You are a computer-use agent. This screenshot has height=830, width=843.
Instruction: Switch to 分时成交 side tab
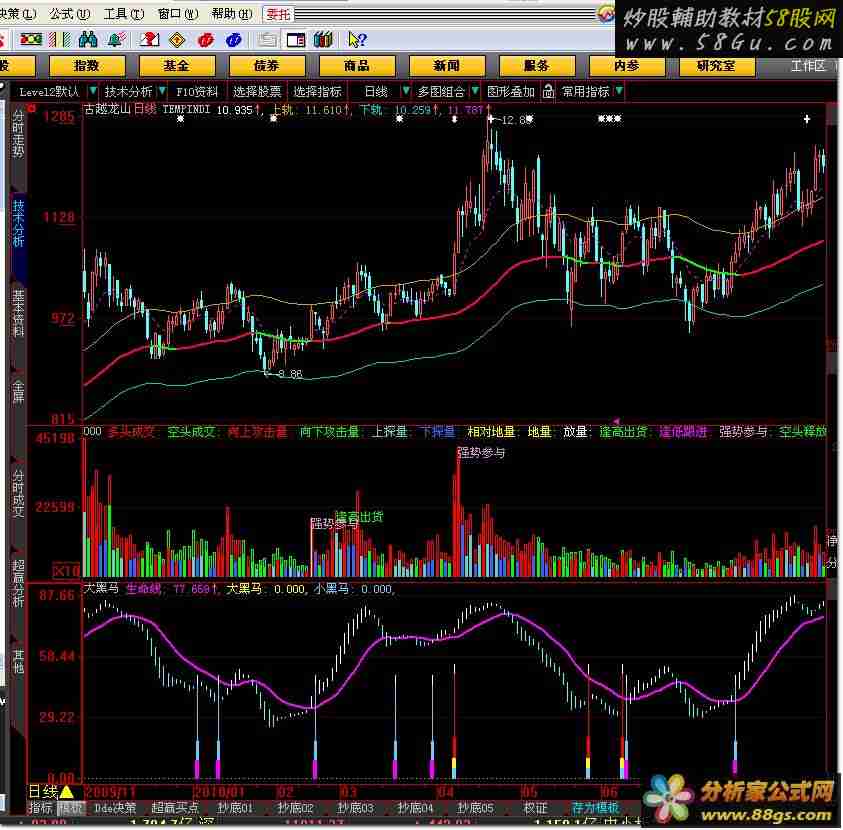coord(18,493)
